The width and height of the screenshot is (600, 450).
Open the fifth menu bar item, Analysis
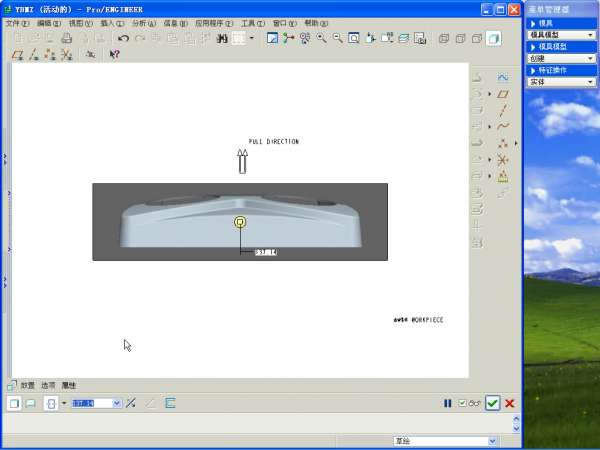(x=144, y=23)
